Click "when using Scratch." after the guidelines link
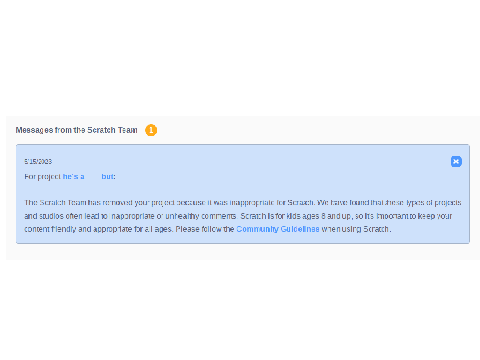 (x=356, y=229)
